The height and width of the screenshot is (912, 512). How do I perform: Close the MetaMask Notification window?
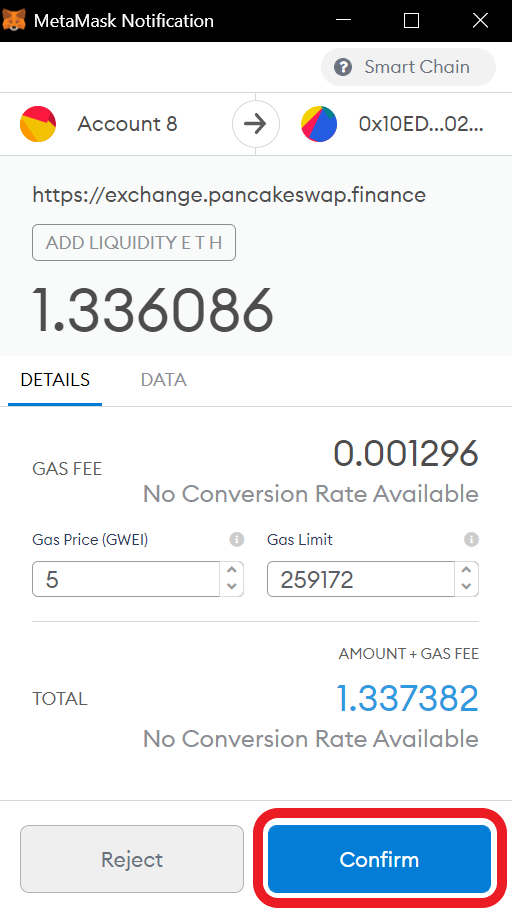coord(481,20)
